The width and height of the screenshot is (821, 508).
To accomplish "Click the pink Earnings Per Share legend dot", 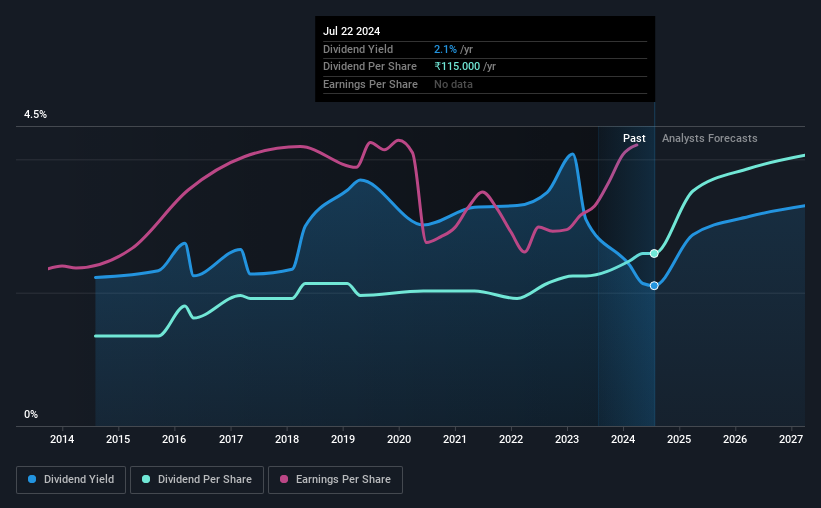I will click(284, 479).
